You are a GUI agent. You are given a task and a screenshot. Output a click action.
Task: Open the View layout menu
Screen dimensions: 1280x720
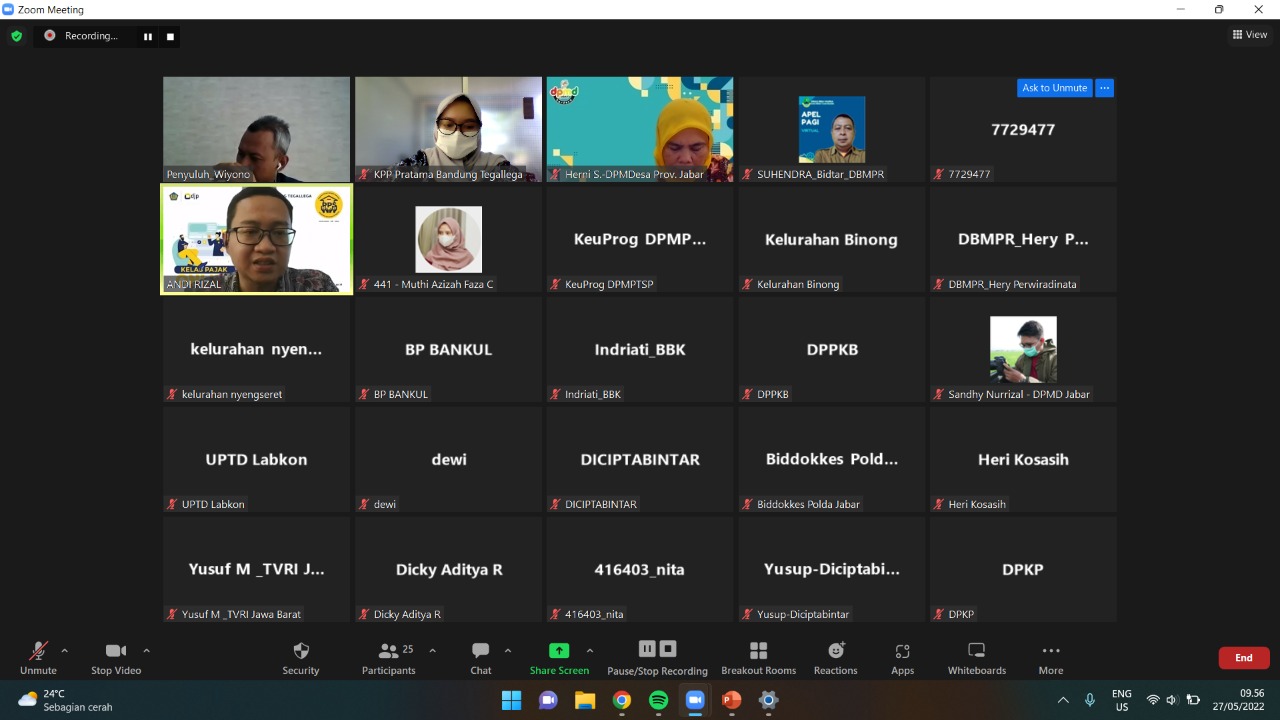[1250, 35]
